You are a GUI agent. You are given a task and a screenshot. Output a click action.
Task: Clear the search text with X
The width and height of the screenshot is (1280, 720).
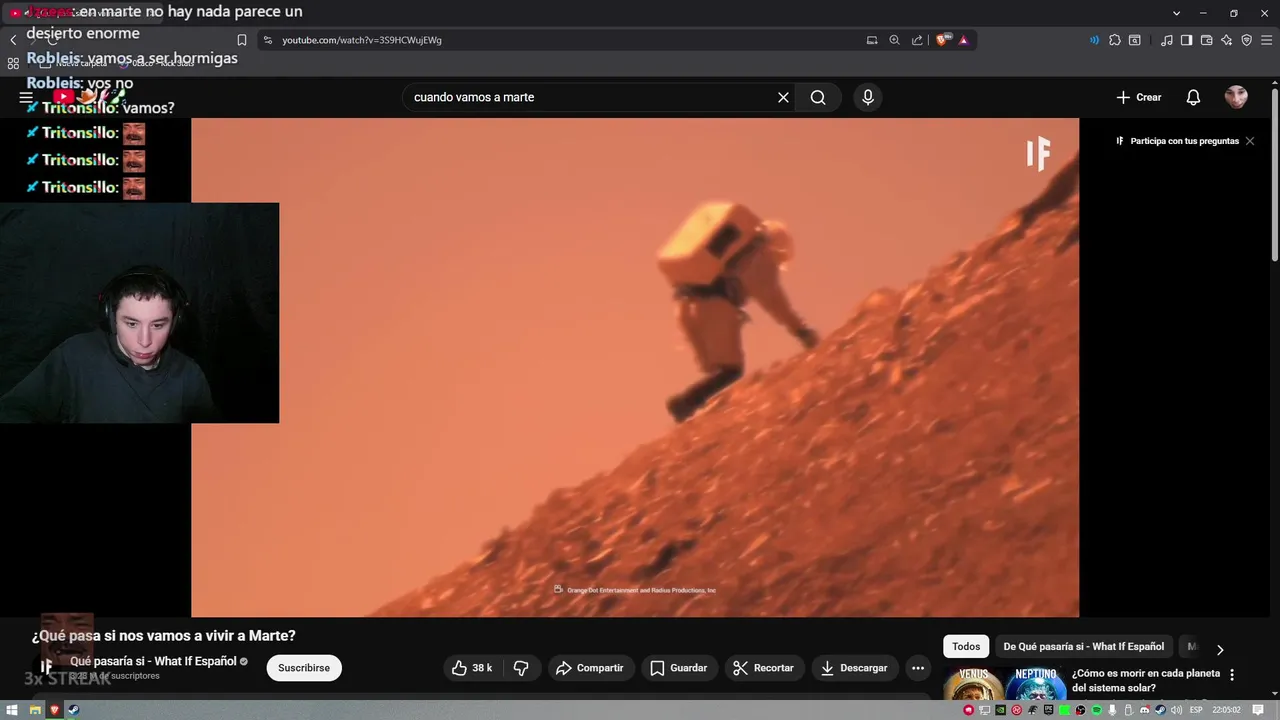pyautogui.click(x=783, y=97)
